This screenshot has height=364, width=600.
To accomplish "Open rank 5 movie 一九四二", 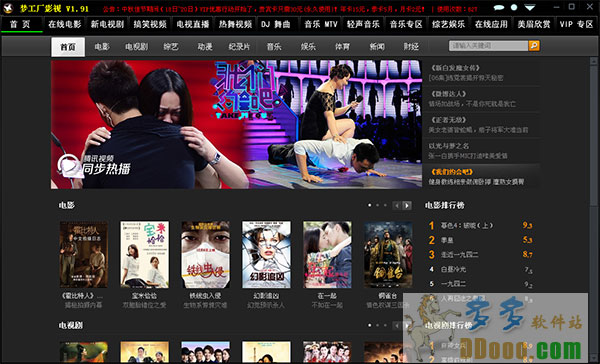I will [453, 284].
